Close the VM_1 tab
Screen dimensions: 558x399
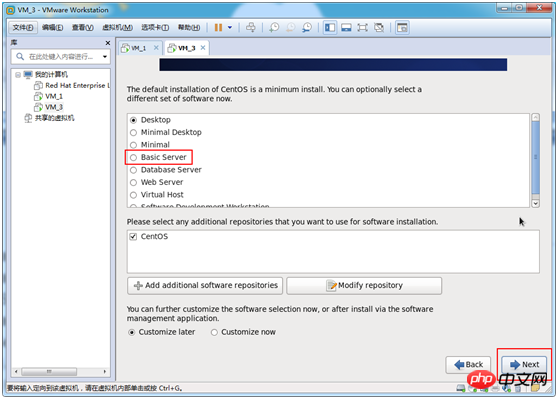click(156, 48)
